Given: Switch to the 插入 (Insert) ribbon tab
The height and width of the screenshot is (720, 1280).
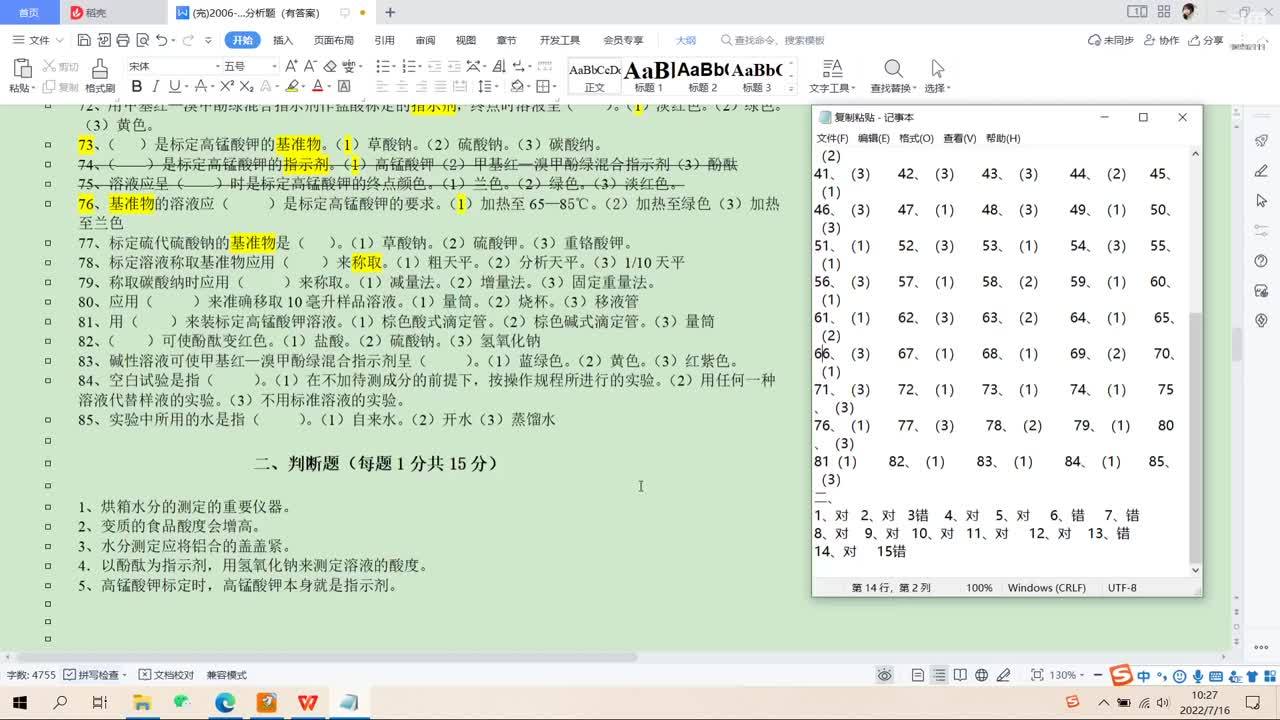Looking at the screenshot, I should pyautogui.click(x=283, y=40).
